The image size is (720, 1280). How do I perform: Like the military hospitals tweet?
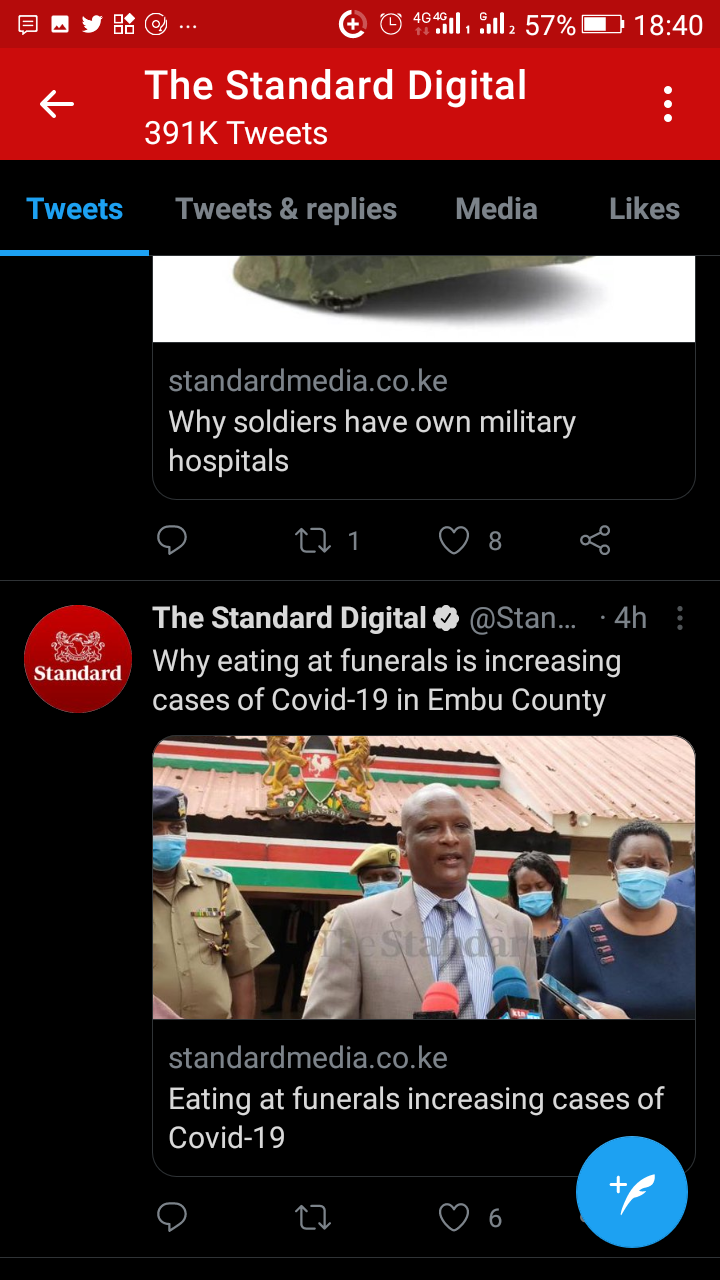click(454, 541)
